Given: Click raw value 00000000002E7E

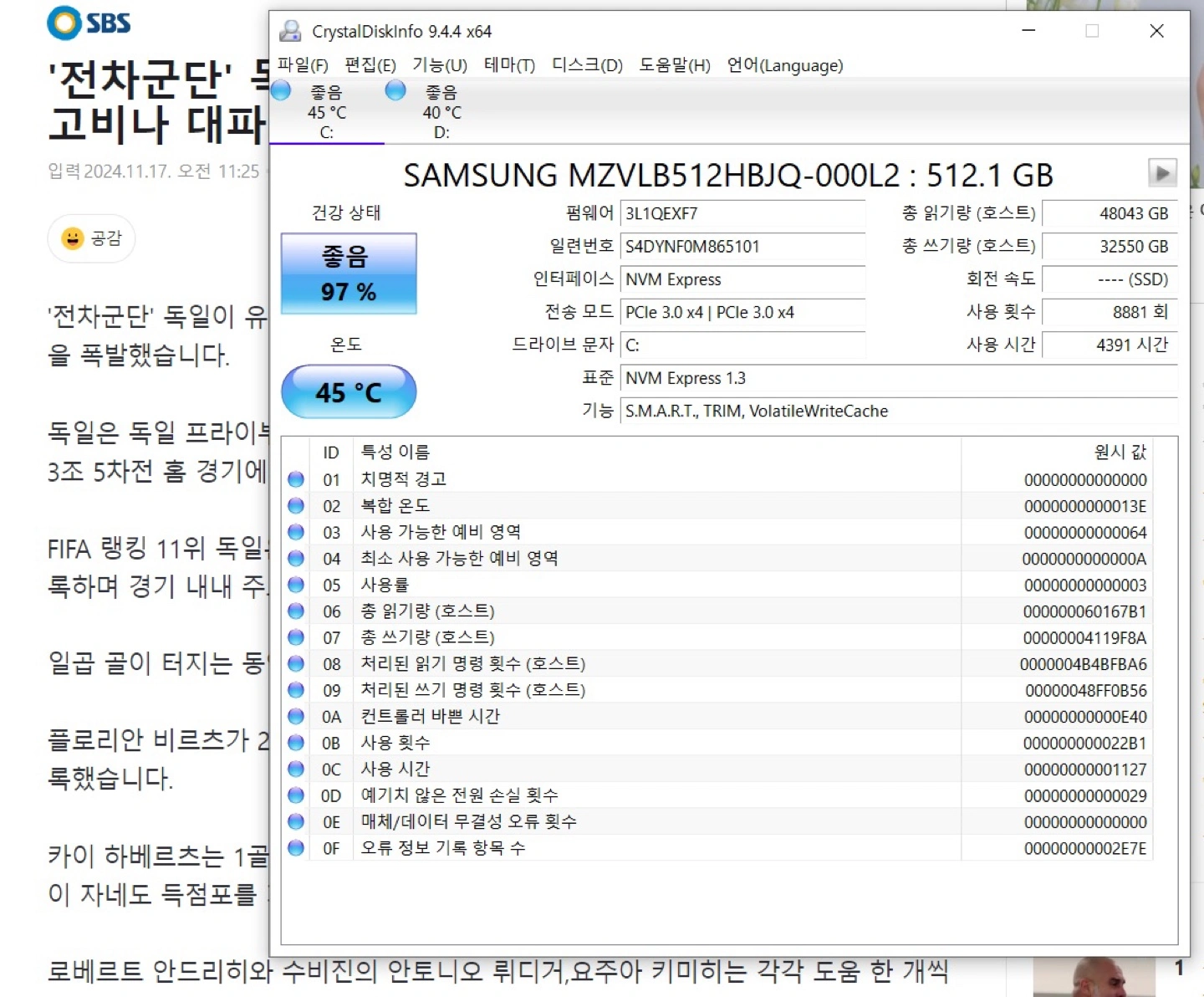Looking at the screenshot, I should [x=1085, y=849].
